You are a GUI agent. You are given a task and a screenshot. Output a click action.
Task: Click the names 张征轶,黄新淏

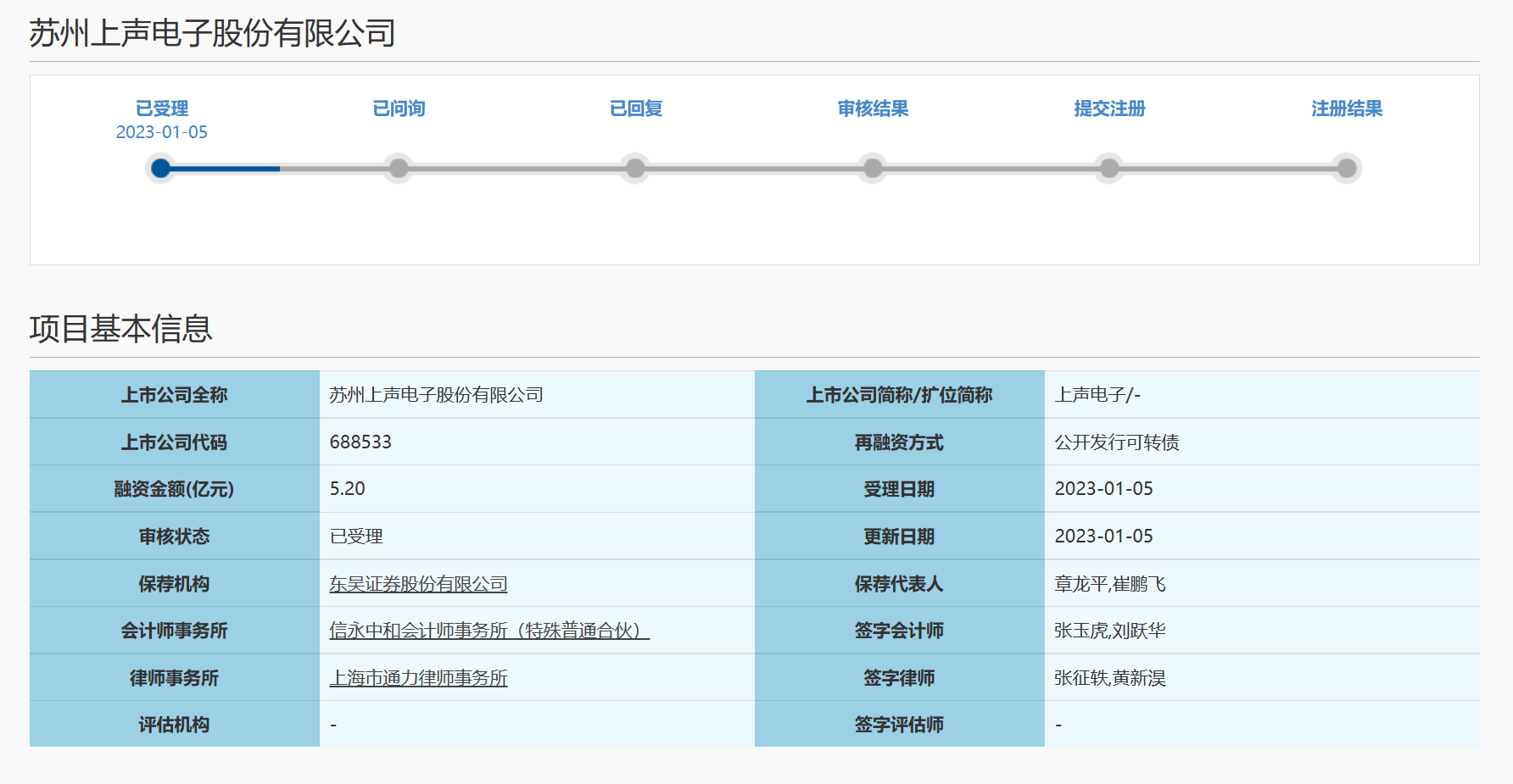click(x=1110, y=678)
